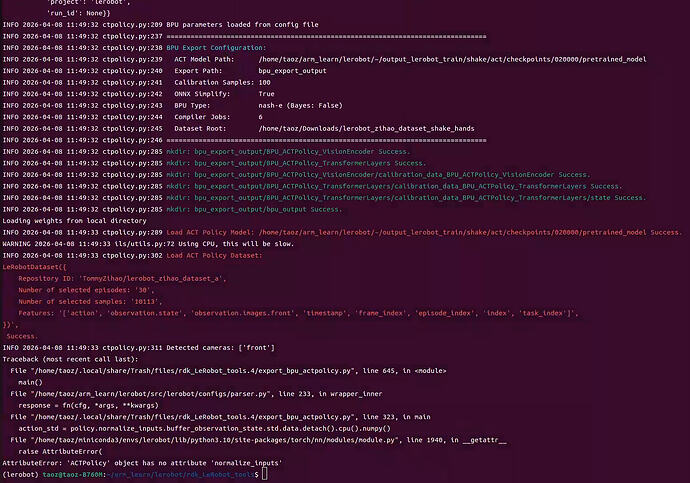Click the action_std = policy.normalize_inputs code line
The width and height of the screenshot is (690, 483).
[x=205, y=428]
